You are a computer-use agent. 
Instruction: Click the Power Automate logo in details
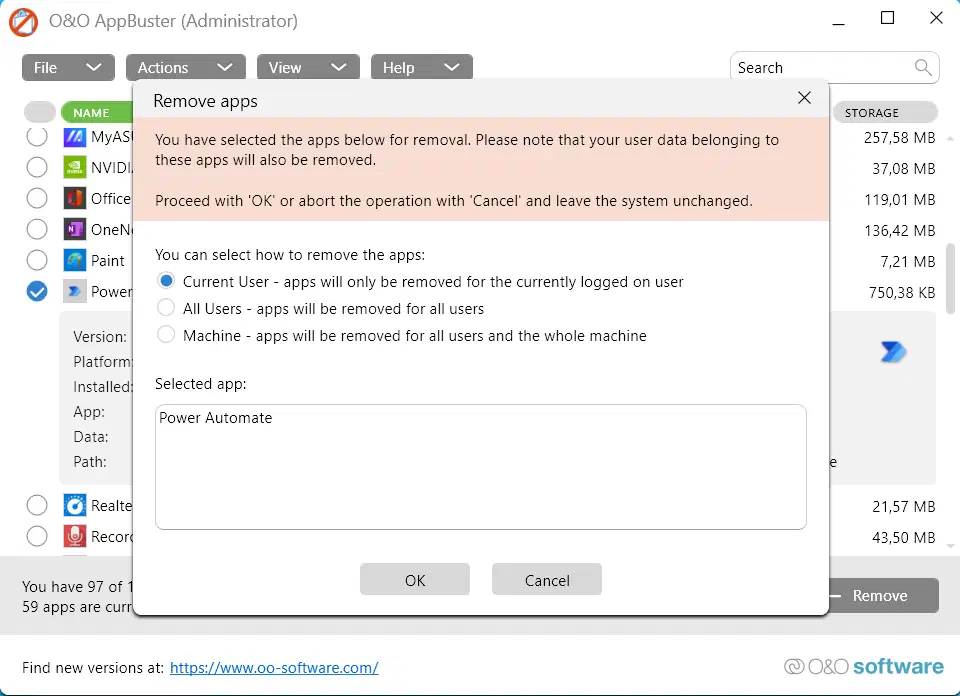892,351
